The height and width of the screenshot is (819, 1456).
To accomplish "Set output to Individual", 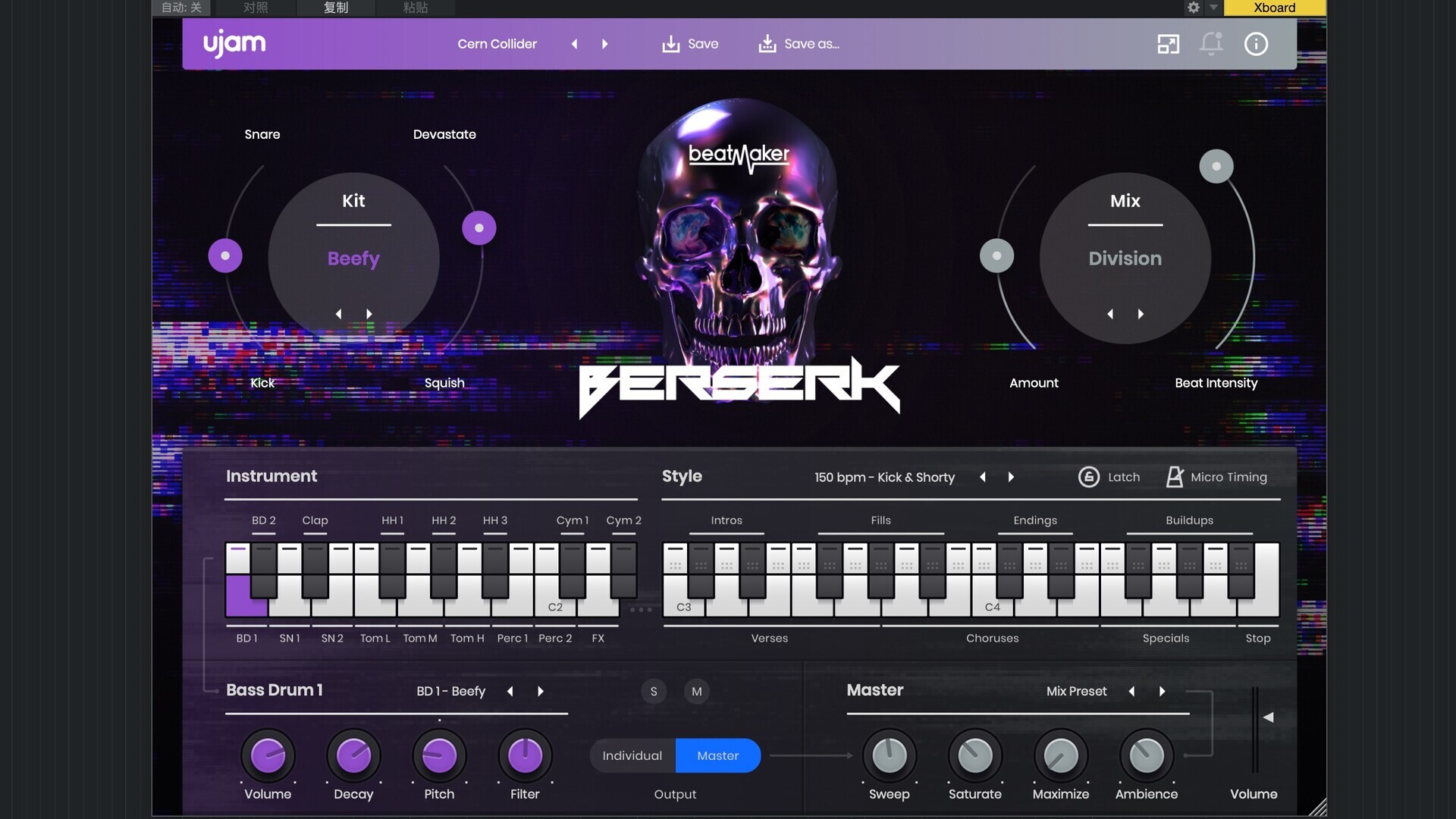I will click(632, 756).
